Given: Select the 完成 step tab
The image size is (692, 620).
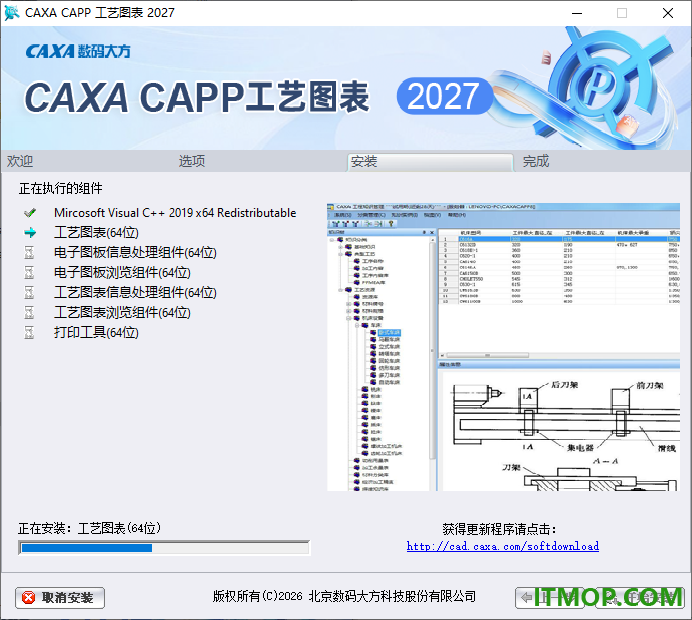Looking at the screenshot, I should click(536, 161).
